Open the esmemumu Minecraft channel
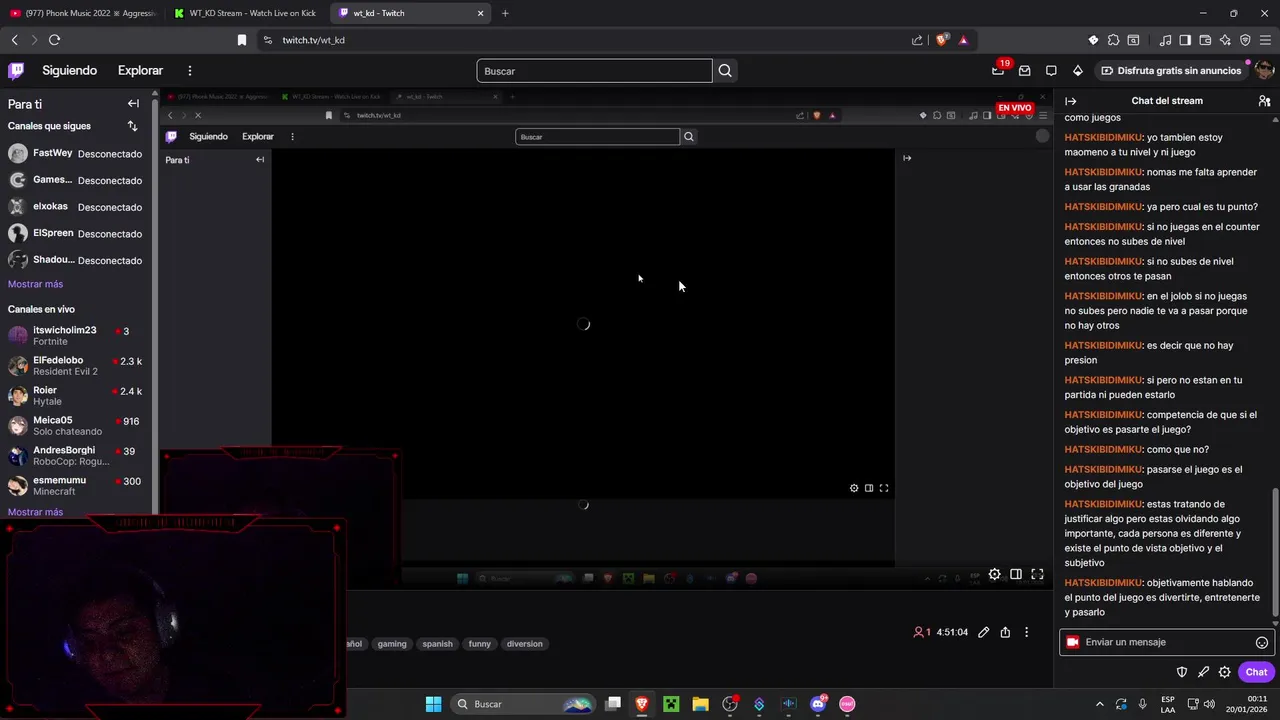Image resolution: width=1280 pixels, height=720 pixels. pyautogui.click(x=77, y=486)
